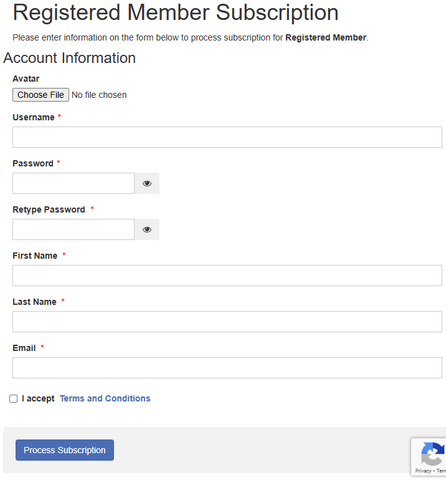Click the 'I accept' label text
Image resolution: width=446 pixels, height=480 pixels.
point(38,398)
